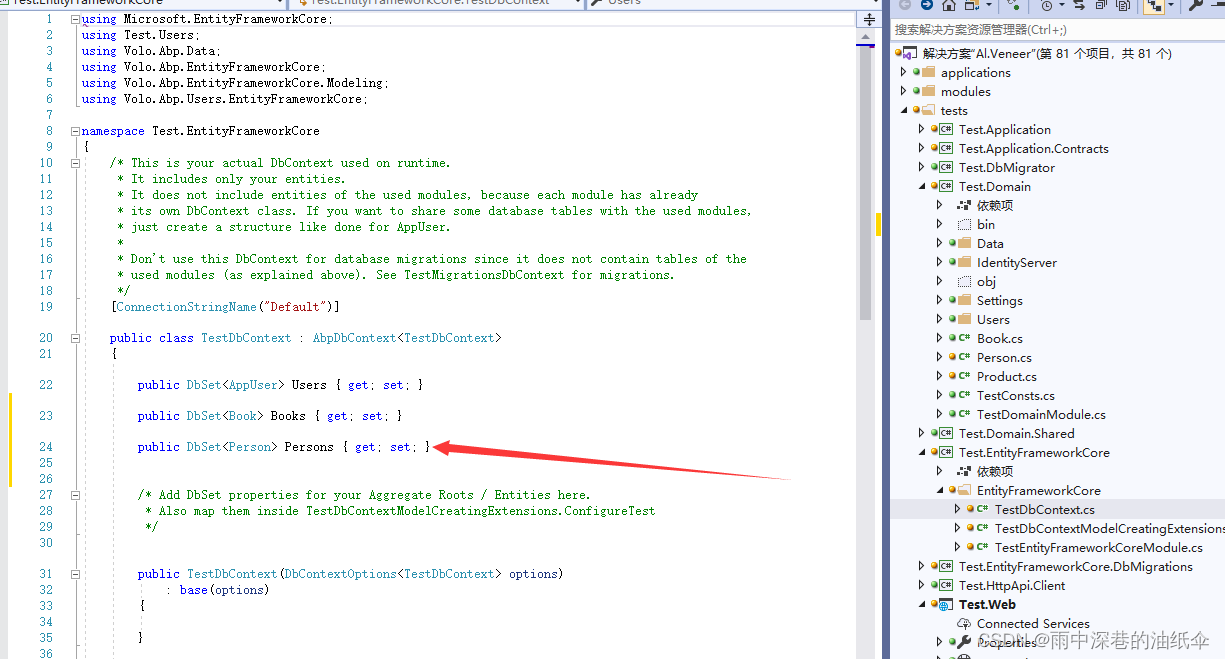Click the Home icon in Solution Explorer toolbar
Screen dimensions: 1225x659
click(949, 6)
